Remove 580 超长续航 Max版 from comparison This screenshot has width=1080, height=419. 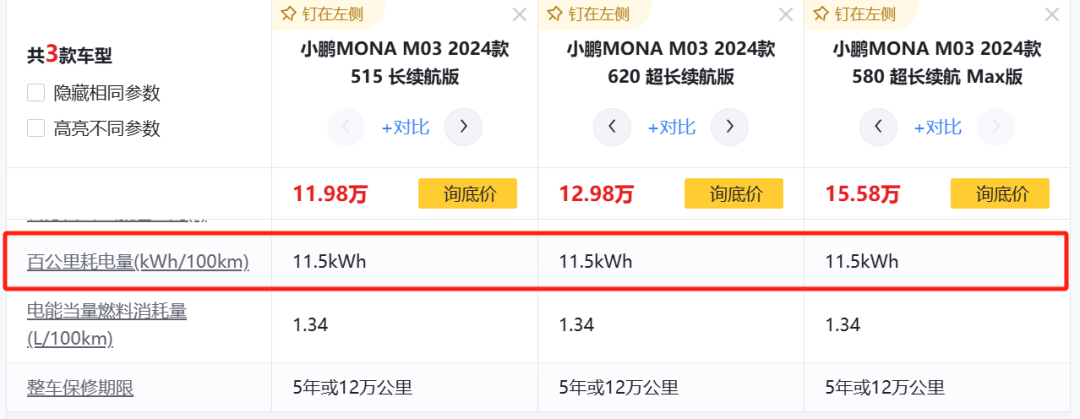1052,14
